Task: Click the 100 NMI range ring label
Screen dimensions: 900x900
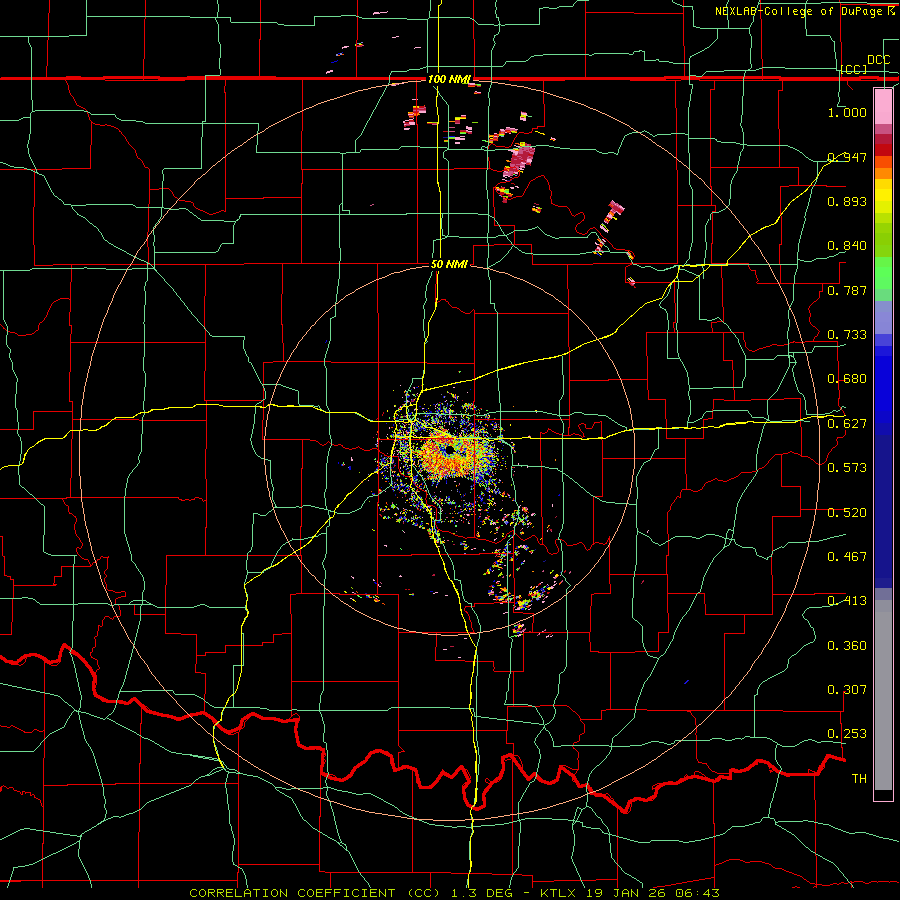Action: pos(449,79)
